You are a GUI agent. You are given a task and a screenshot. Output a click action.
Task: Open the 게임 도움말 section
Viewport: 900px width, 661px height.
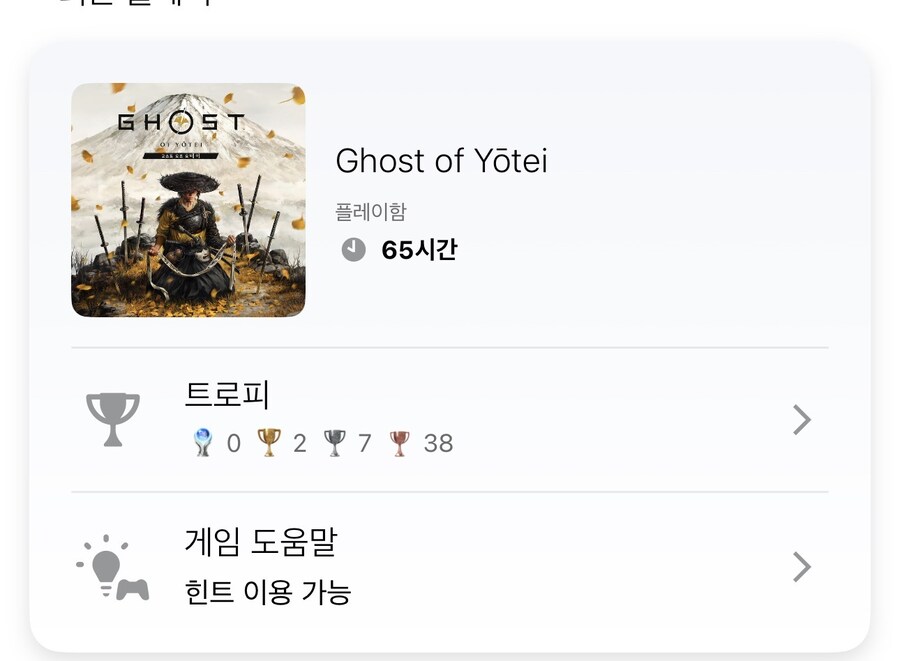coord(261,542)
